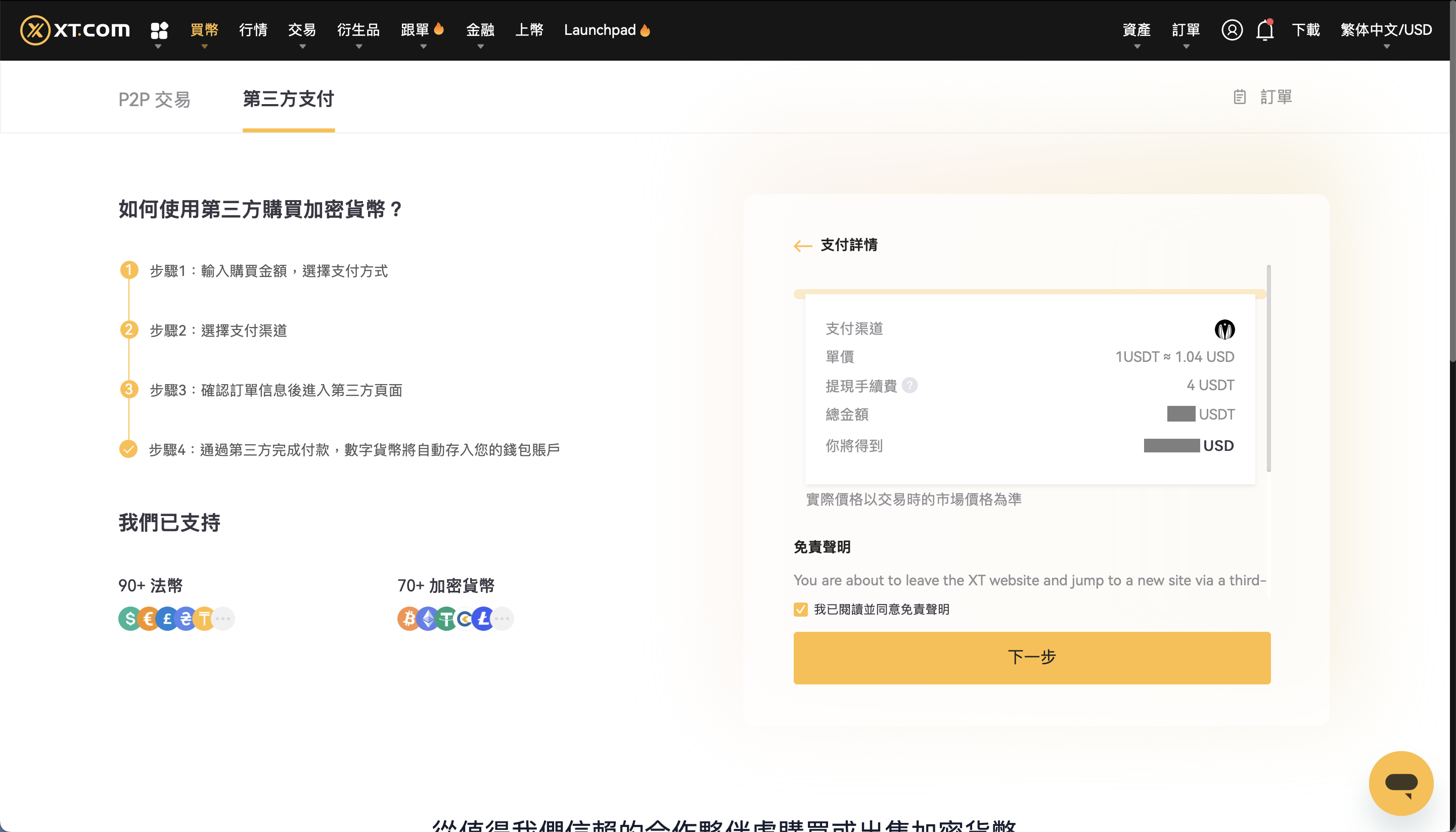Open the apps grid icon

(159, 30)
